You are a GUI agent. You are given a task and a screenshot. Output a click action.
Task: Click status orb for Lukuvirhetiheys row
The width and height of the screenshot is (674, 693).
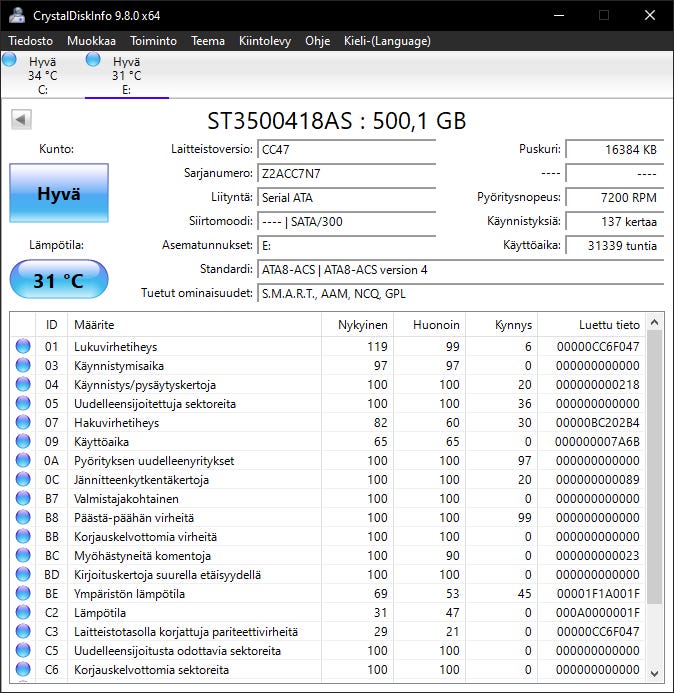pyautogui.click(x=23, y=347)
